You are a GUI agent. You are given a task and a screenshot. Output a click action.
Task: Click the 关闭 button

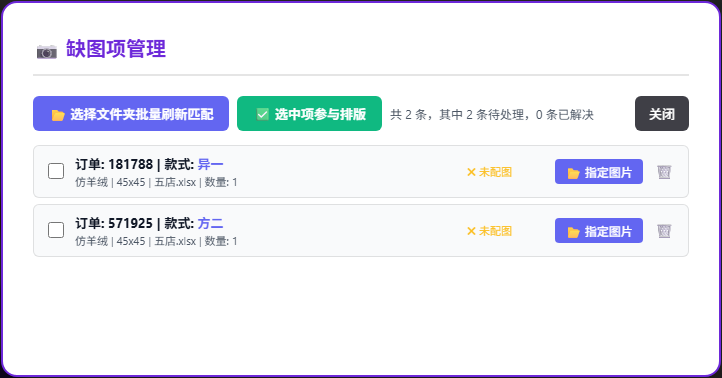(x=662, y=114)
